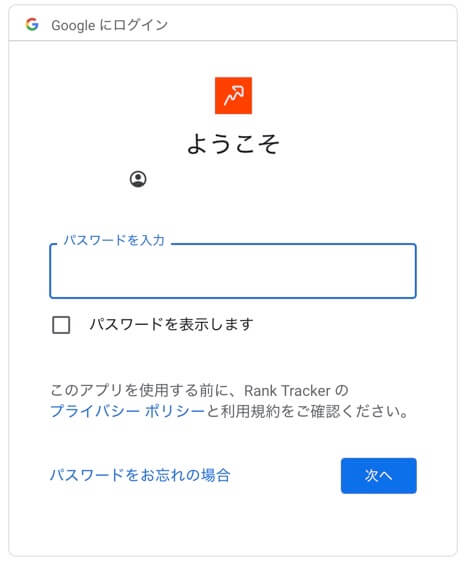Click the パスワードを入力 field label
The width and height of the screenshot is (464, 562).
114,240
